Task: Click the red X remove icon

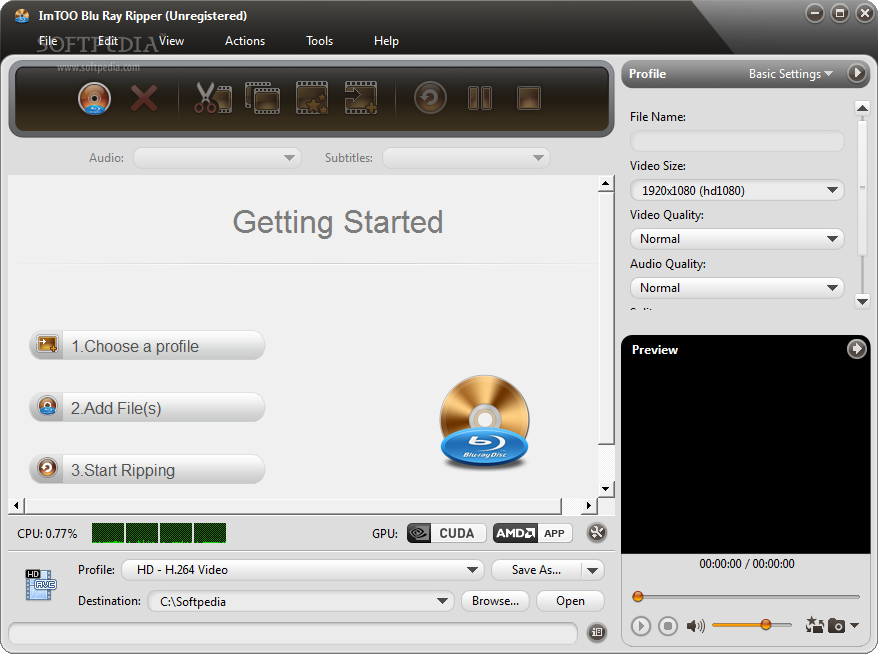Action: click(144, 99)
